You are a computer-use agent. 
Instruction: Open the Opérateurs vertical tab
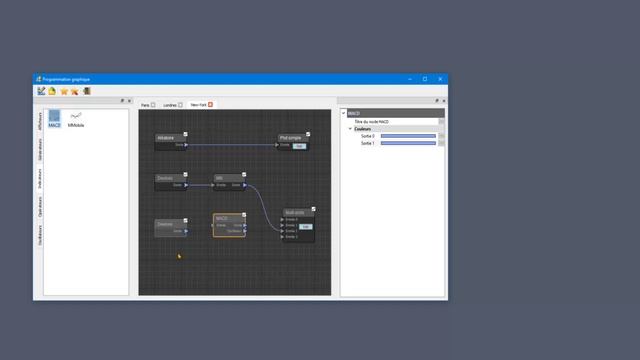pyautogui.click(x=40, y=207)
